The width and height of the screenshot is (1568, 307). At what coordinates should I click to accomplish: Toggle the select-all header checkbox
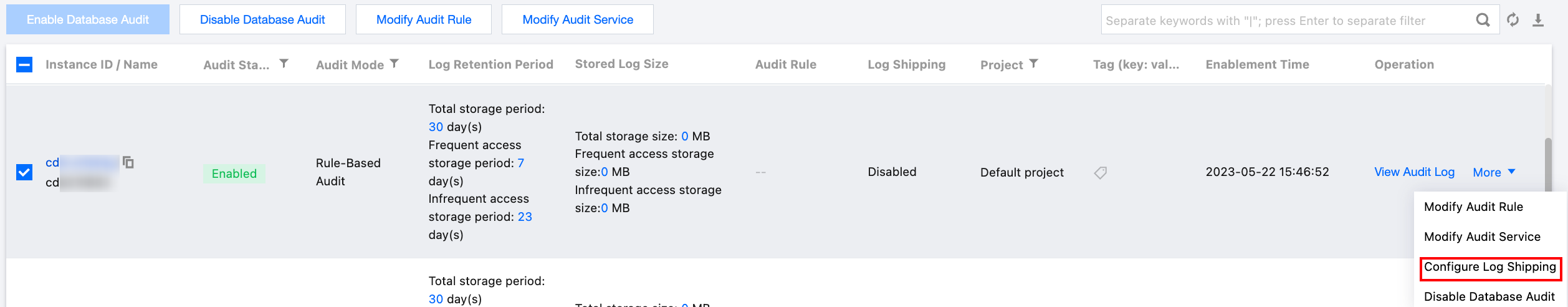tap(24, 64)
